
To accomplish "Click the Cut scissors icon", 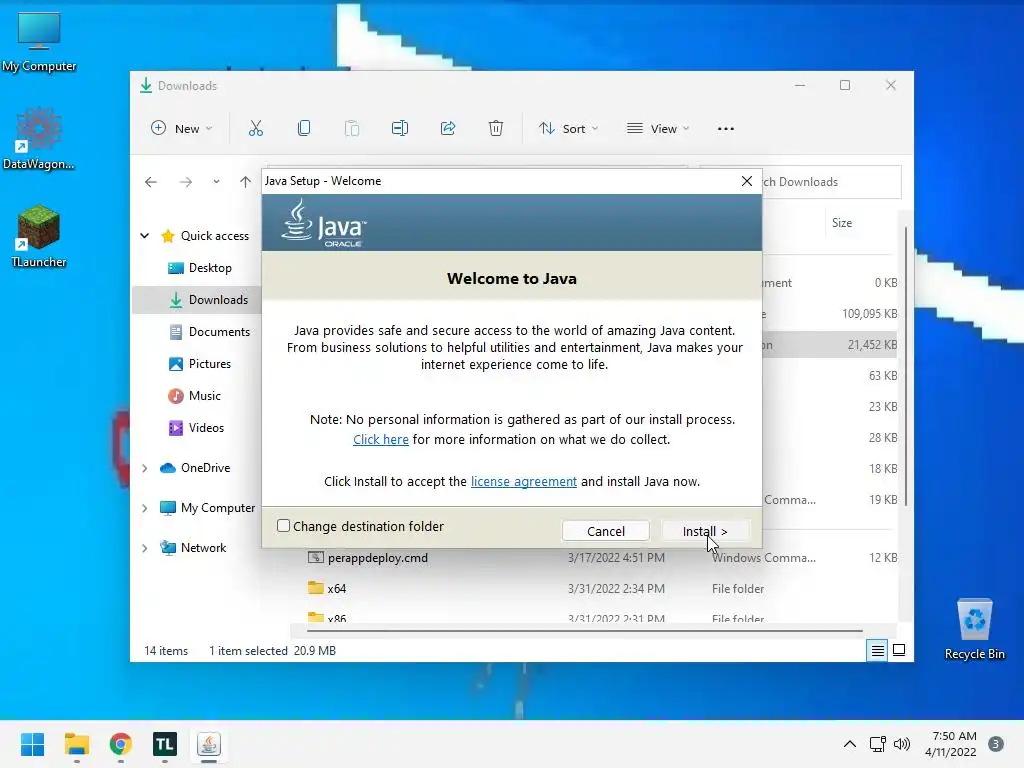I will point(255,129).
